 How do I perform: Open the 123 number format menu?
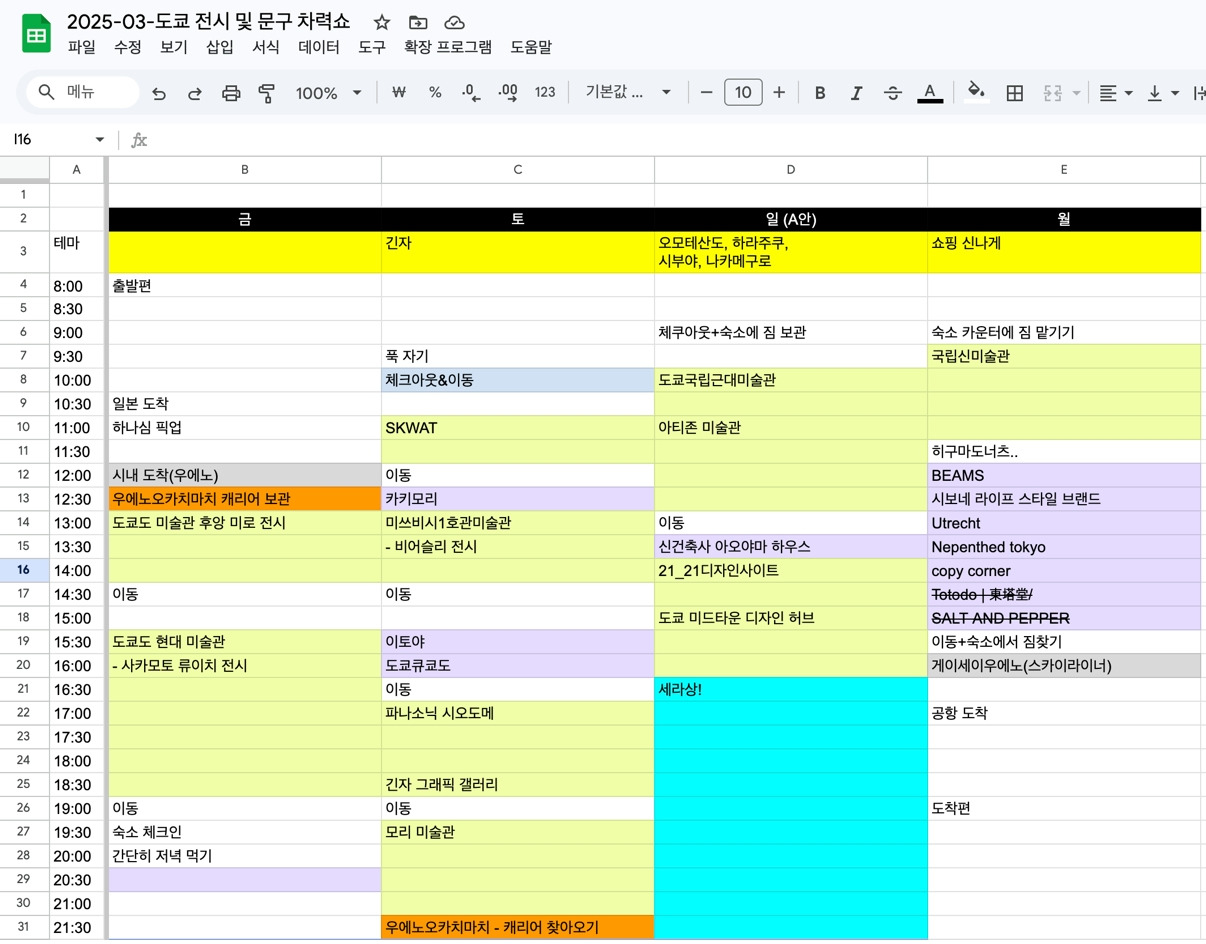coord(545,92)
